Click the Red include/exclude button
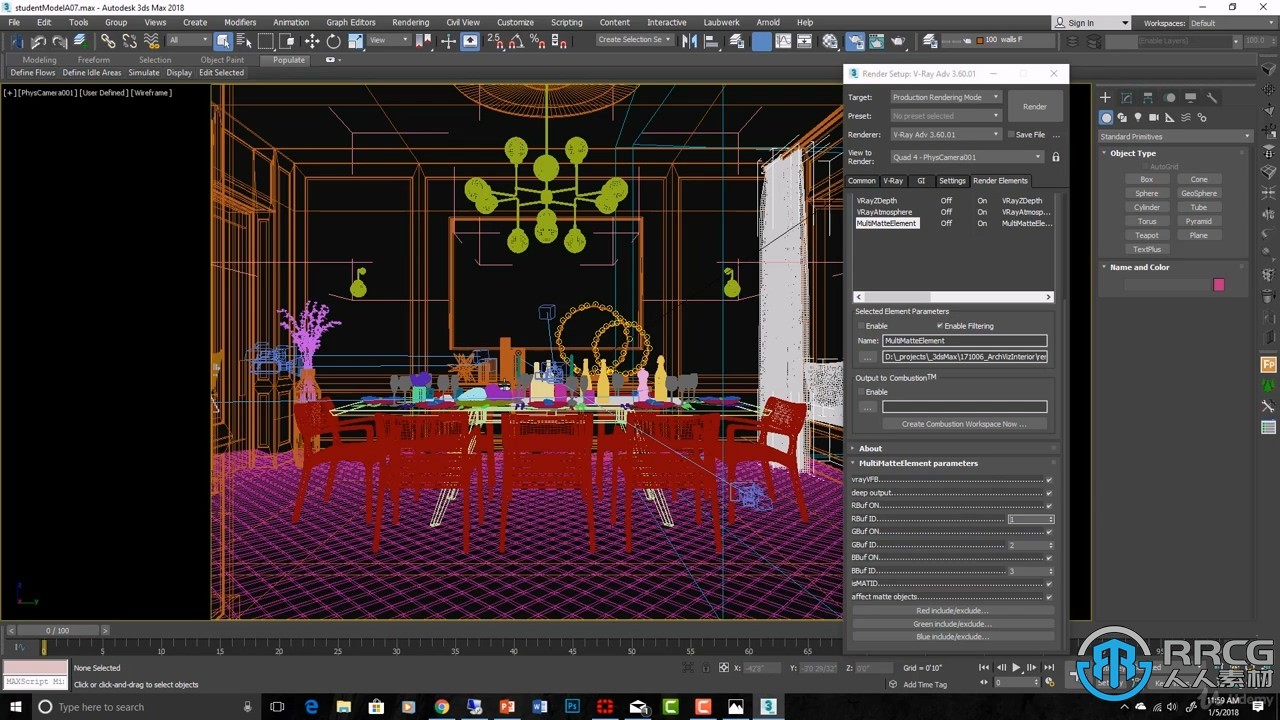This screenshot has width=1280, height=720. click(x=952, y=610)
